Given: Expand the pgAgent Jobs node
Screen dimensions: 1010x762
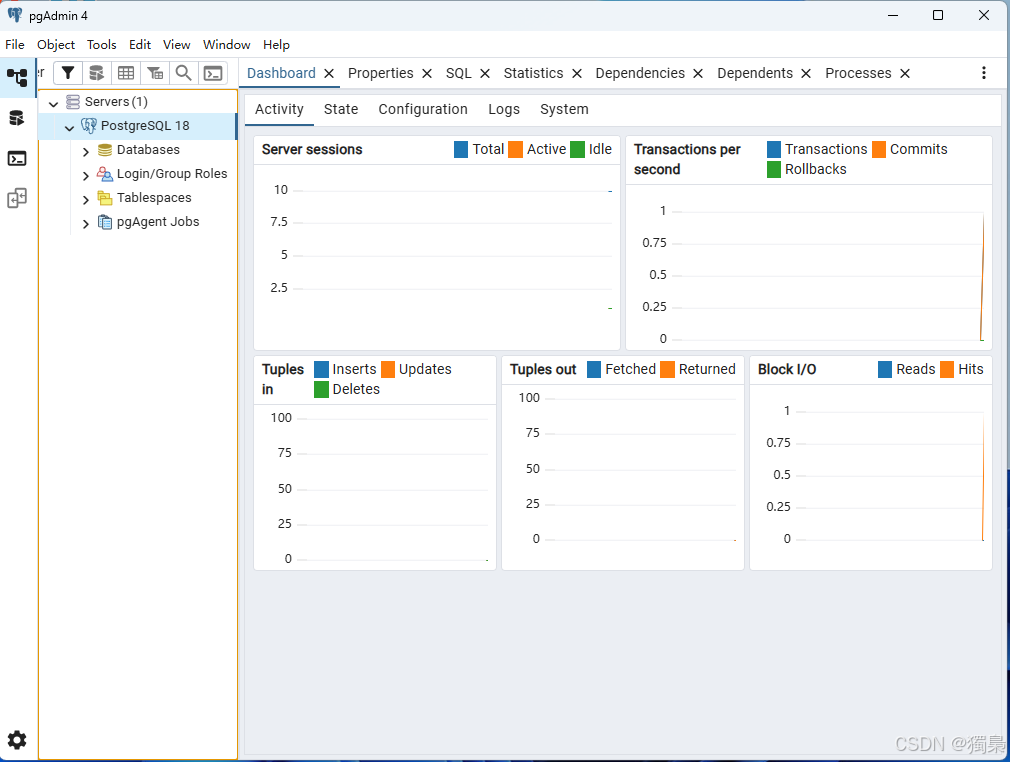Looking at the screenshot, I should coord(86,224).
